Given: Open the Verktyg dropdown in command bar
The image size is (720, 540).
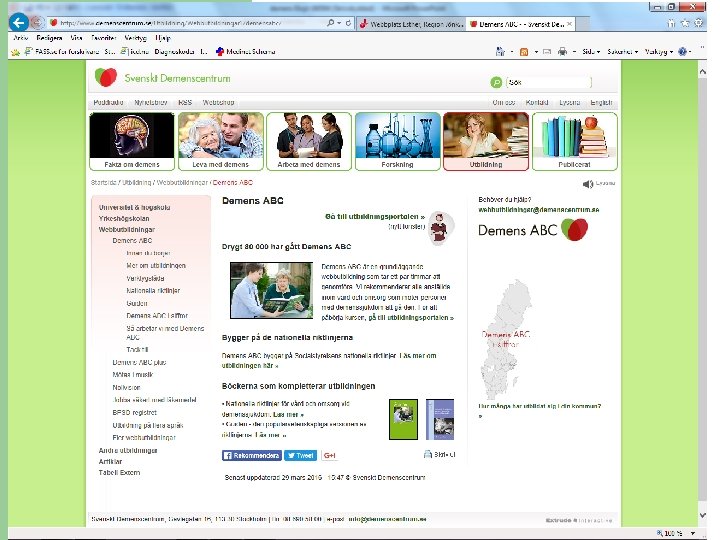Looking at the screenshot, I should (659, 52).
